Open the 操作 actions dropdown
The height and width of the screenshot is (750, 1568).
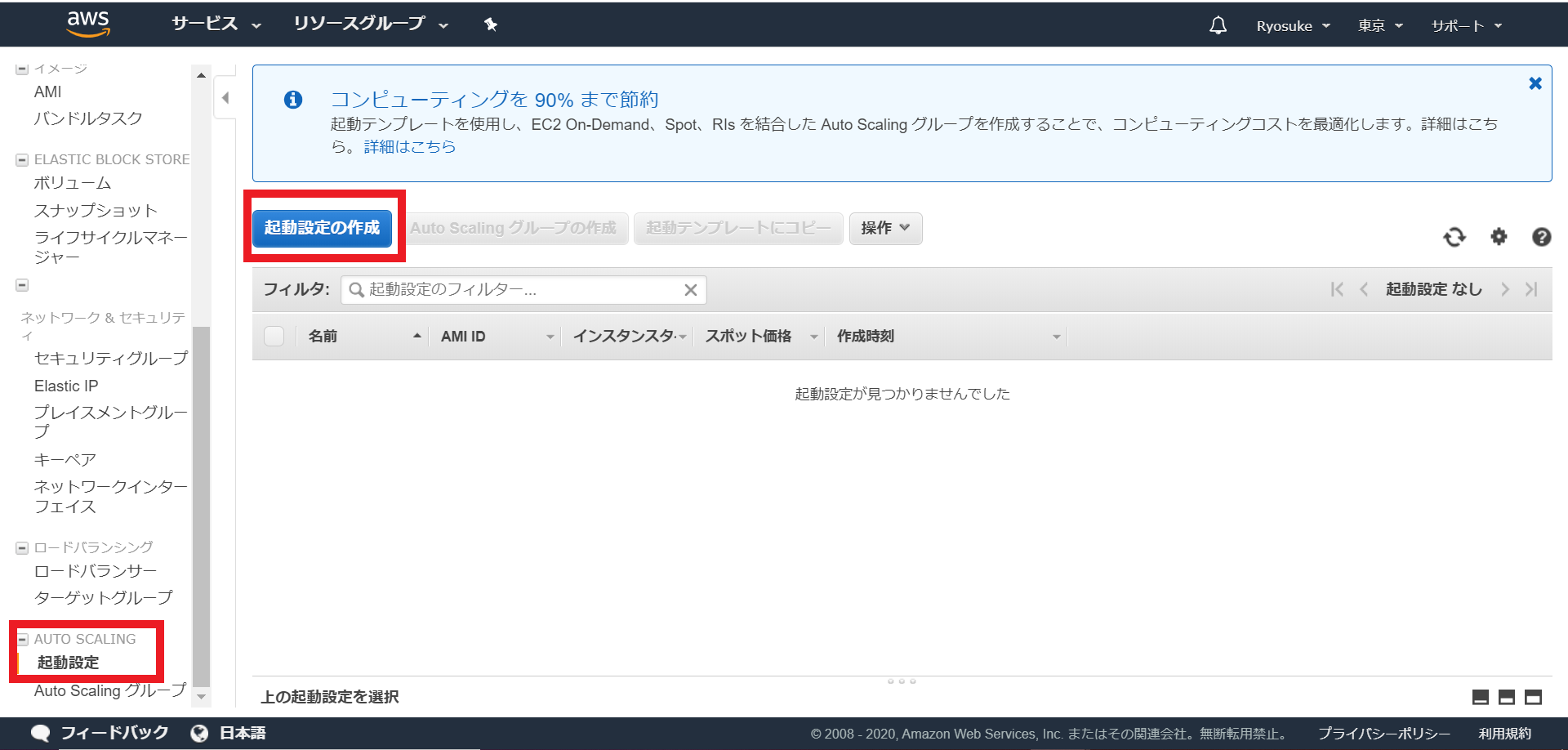point(885,229)
